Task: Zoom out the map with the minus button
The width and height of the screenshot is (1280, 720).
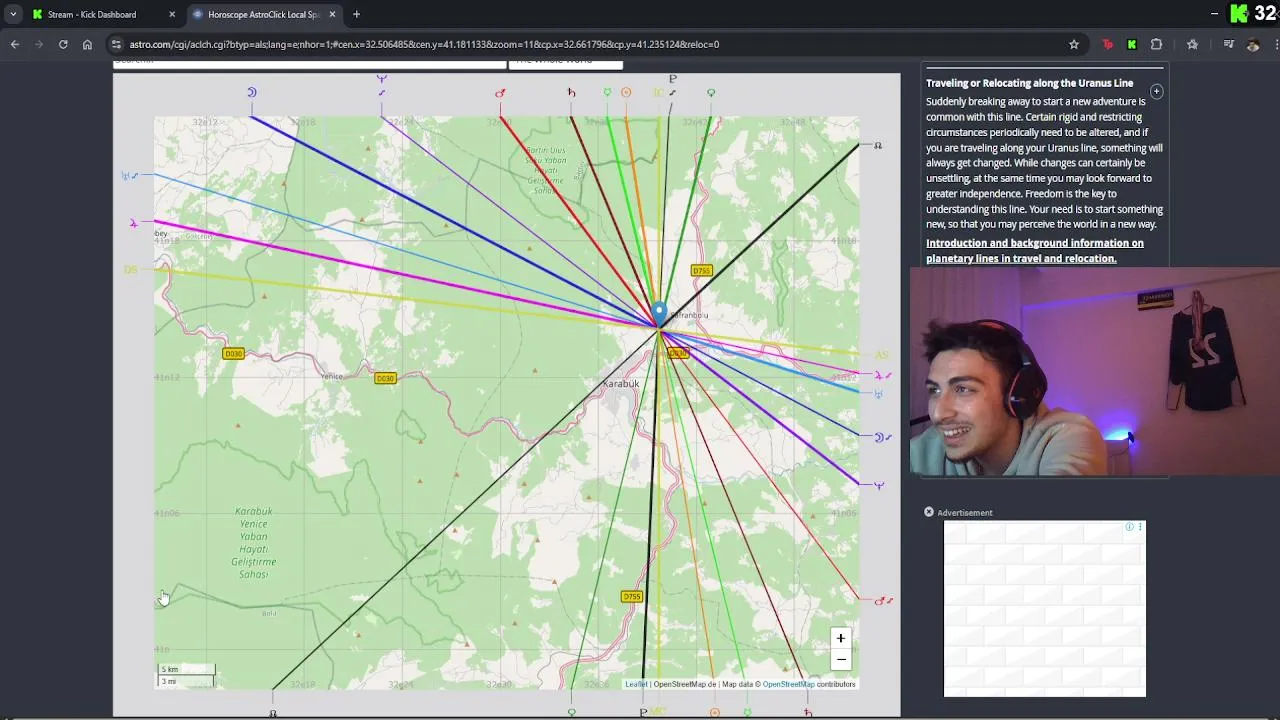Action: tap(841, 659)
